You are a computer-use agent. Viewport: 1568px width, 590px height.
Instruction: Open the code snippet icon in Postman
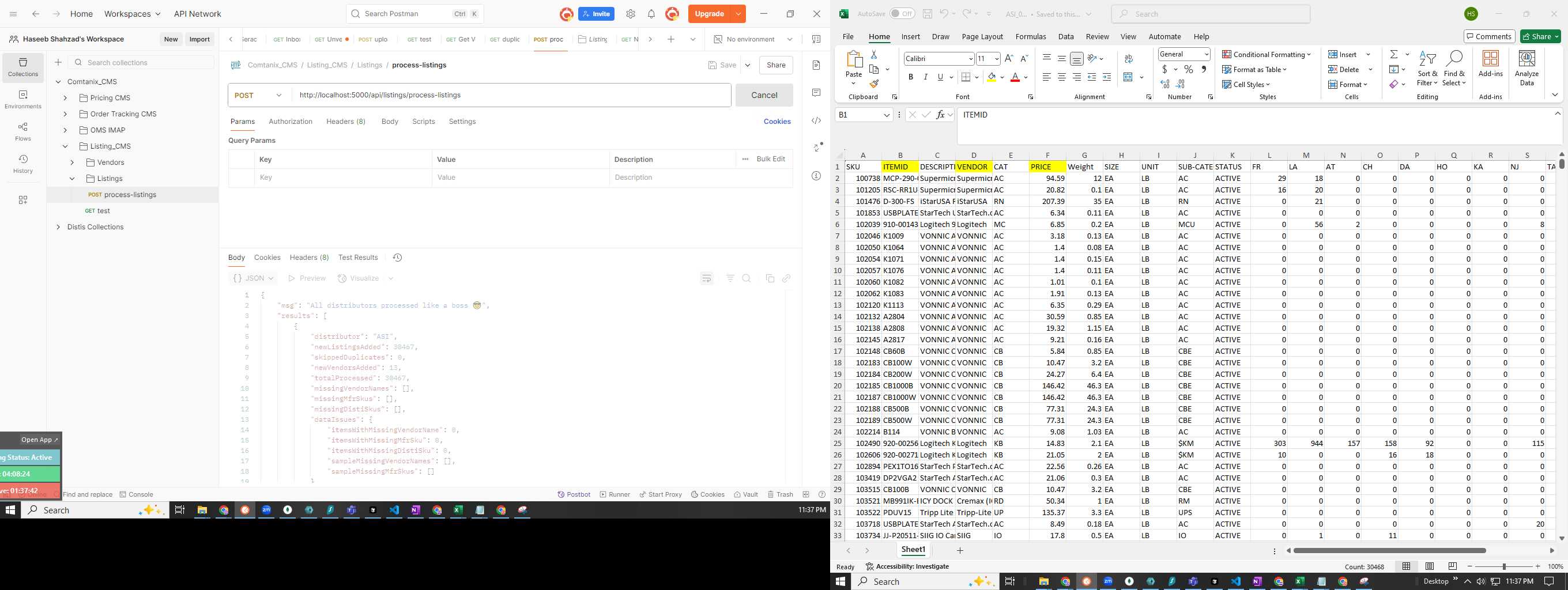click(816, 120)
